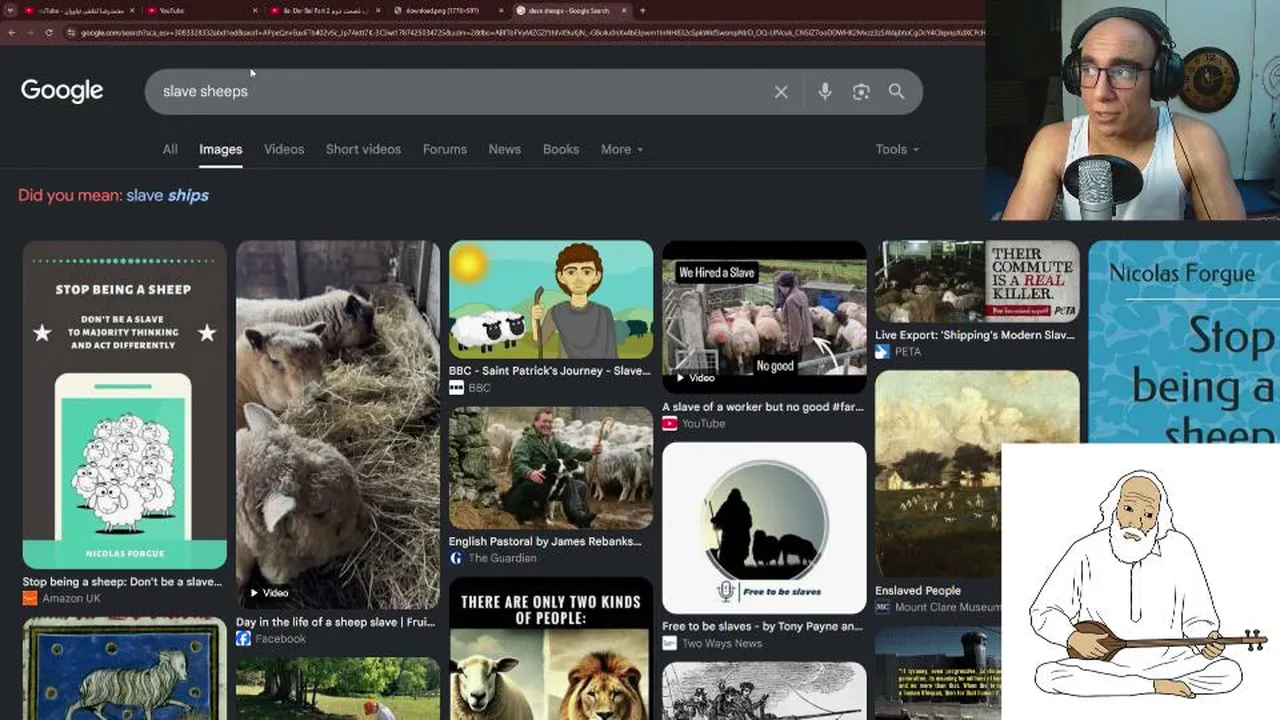The image size is (1280, 720).
Task: Open Google Lens image search icon
Action: click(861, 92)
